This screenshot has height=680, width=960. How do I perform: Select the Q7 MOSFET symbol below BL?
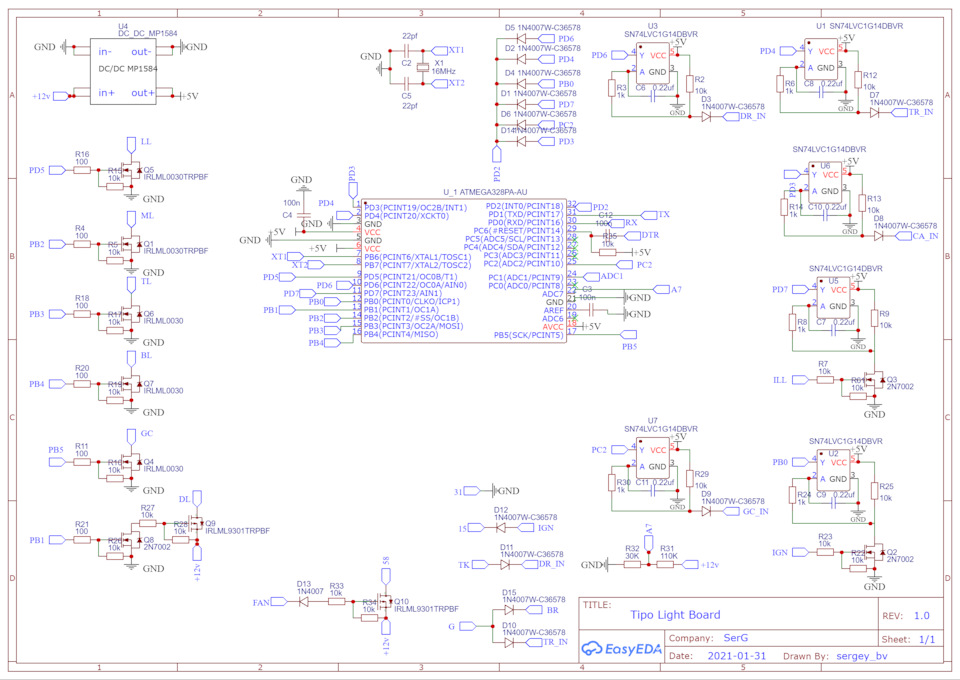131,384
